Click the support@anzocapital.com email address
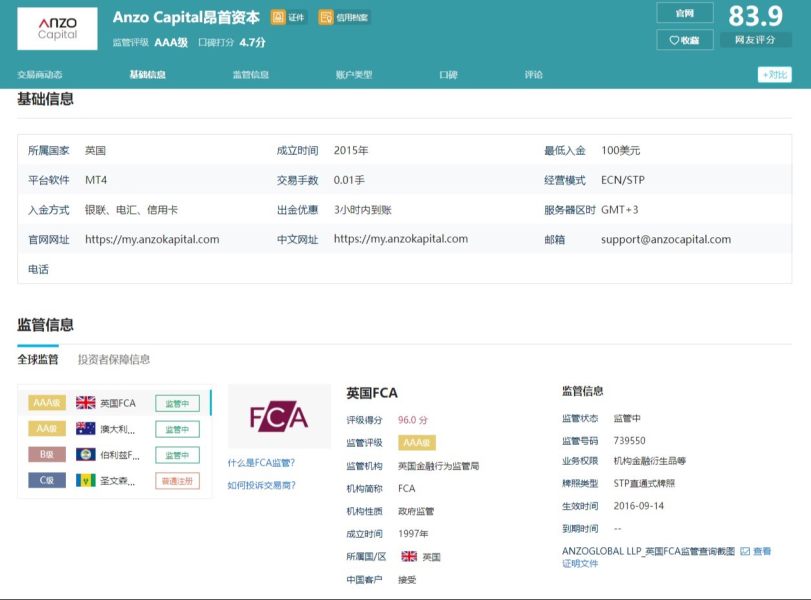 click(666, 239)
